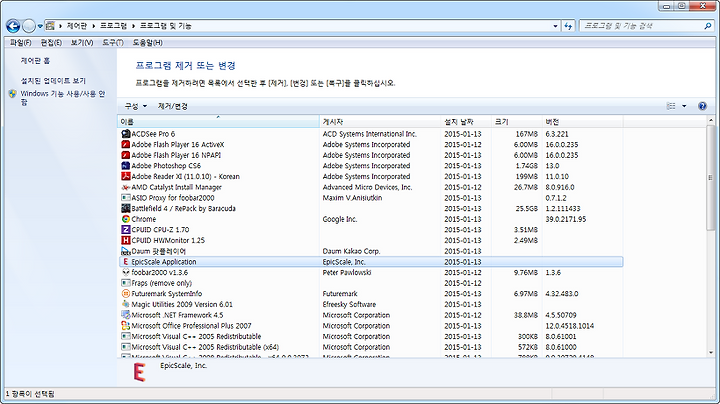Open the 도움말(H) menu
Image resolution: width=720 pixels, height=404 pixels.
click(147, 43)
